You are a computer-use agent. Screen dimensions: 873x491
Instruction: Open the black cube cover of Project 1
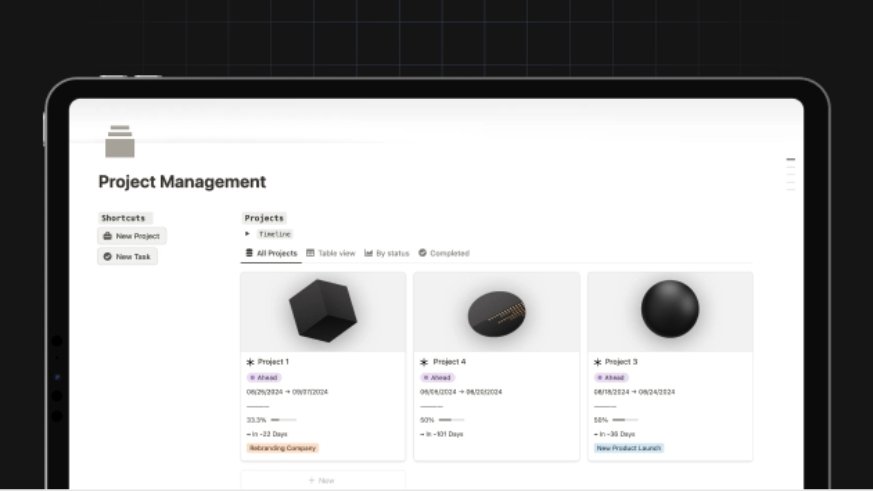tap(322, 311)
